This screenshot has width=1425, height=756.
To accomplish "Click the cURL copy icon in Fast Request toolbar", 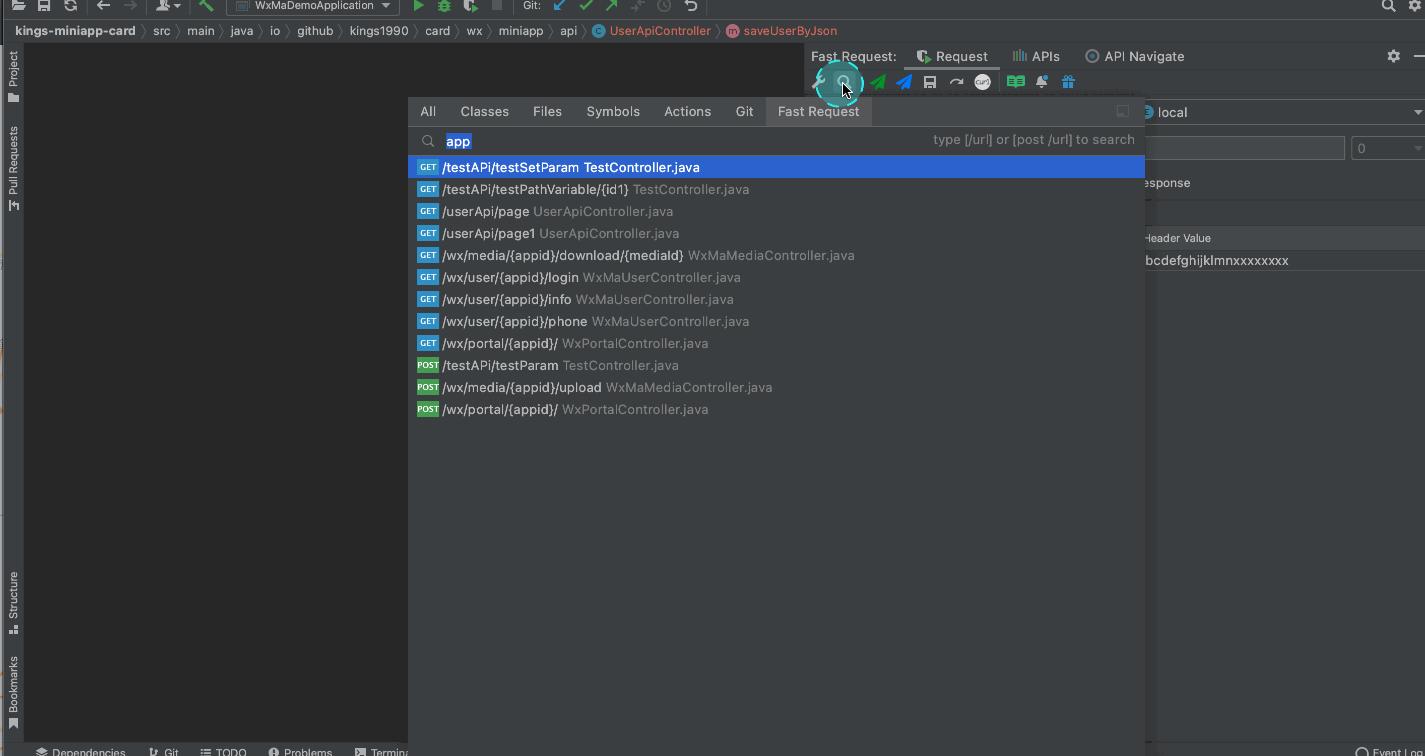I will (x=982, y=82).
